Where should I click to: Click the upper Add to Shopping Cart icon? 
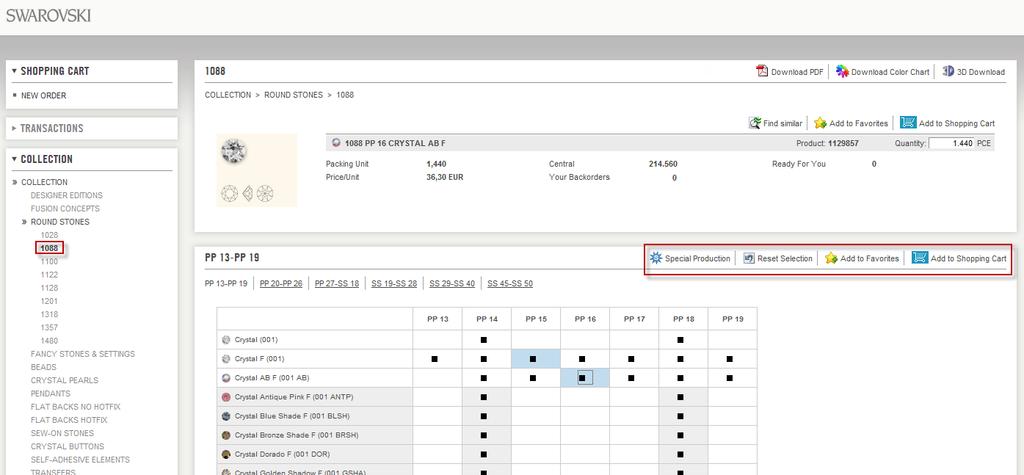908,122
